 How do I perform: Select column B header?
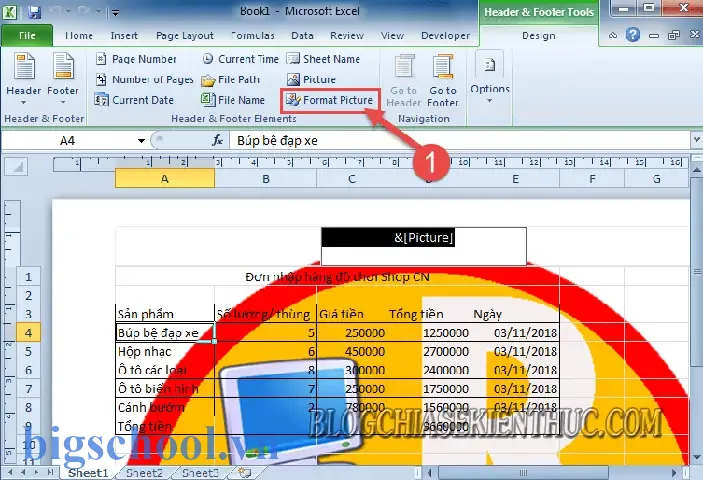click(x=266, y=179)
